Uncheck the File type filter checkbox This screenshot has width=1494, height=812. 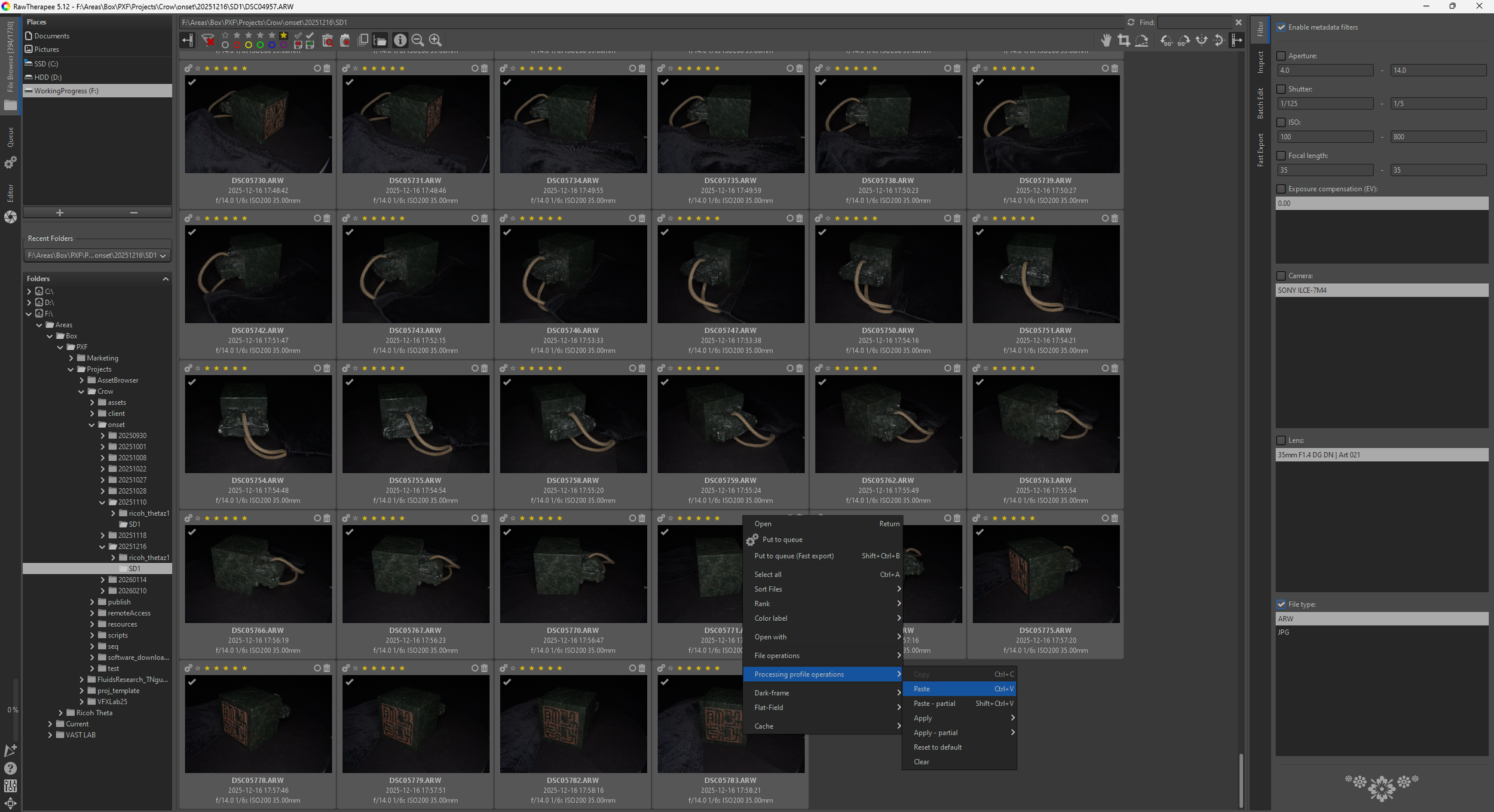[1281, 604]
